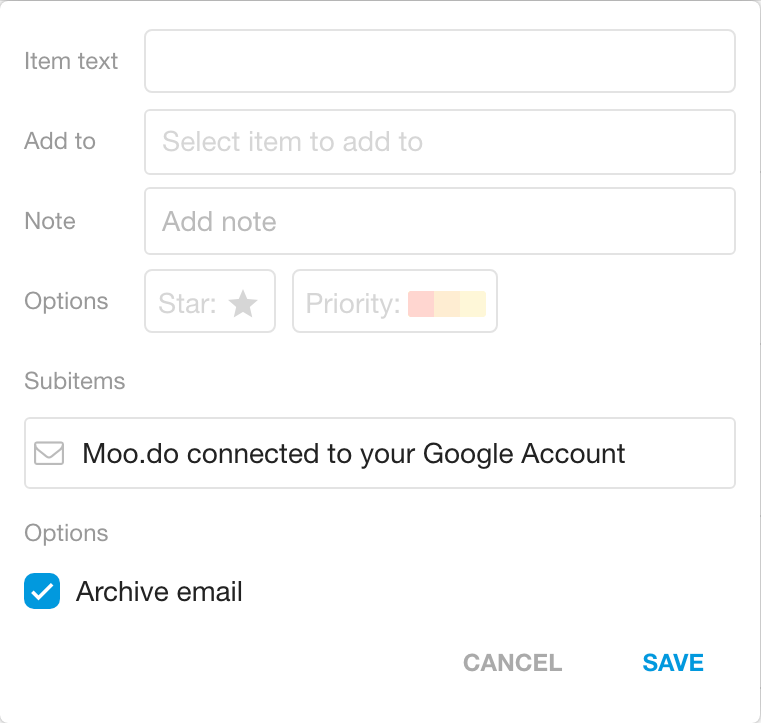The width and height of the screenshot is (761, 723).
Task: Click the 'Priority:' label text
Action: click(353, 304)
